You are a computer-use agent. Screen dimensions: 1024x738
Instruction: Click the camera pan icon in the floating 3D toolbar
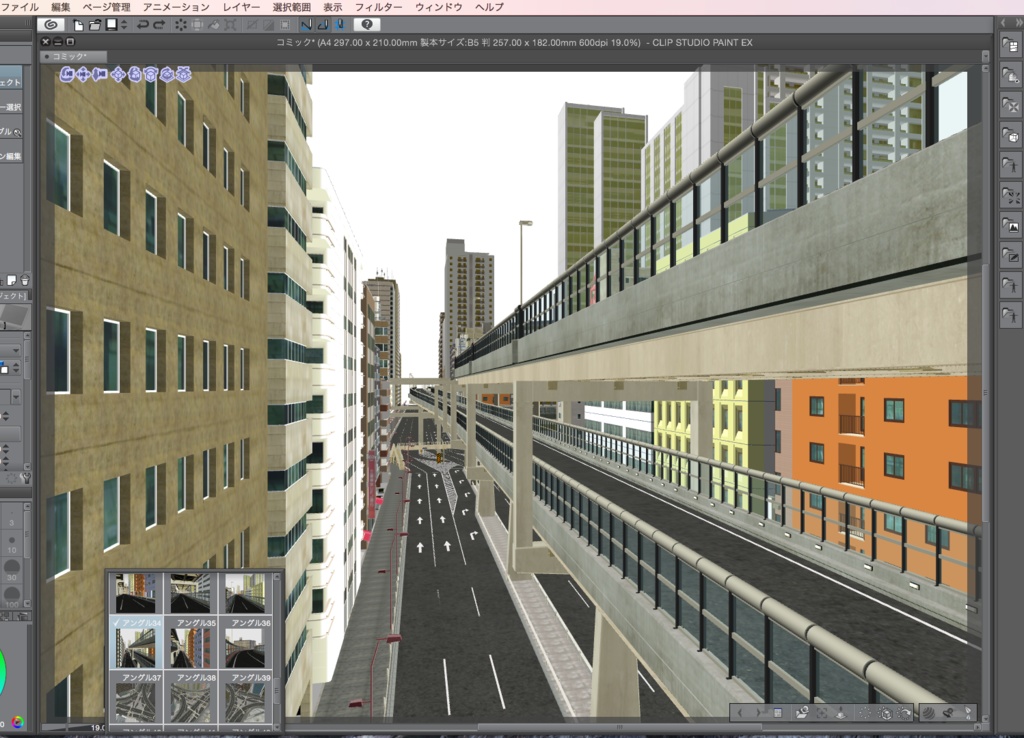click(83, 74)
